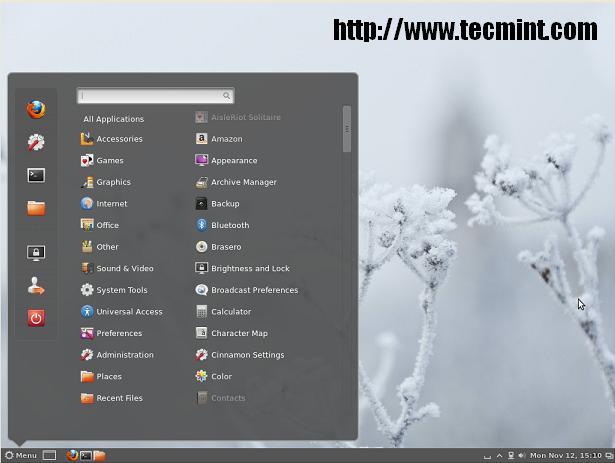This screenshot has height=463, width=615.
Task: Click the Lock Screen icon in sidebar
Action: (x=36, y=253)
